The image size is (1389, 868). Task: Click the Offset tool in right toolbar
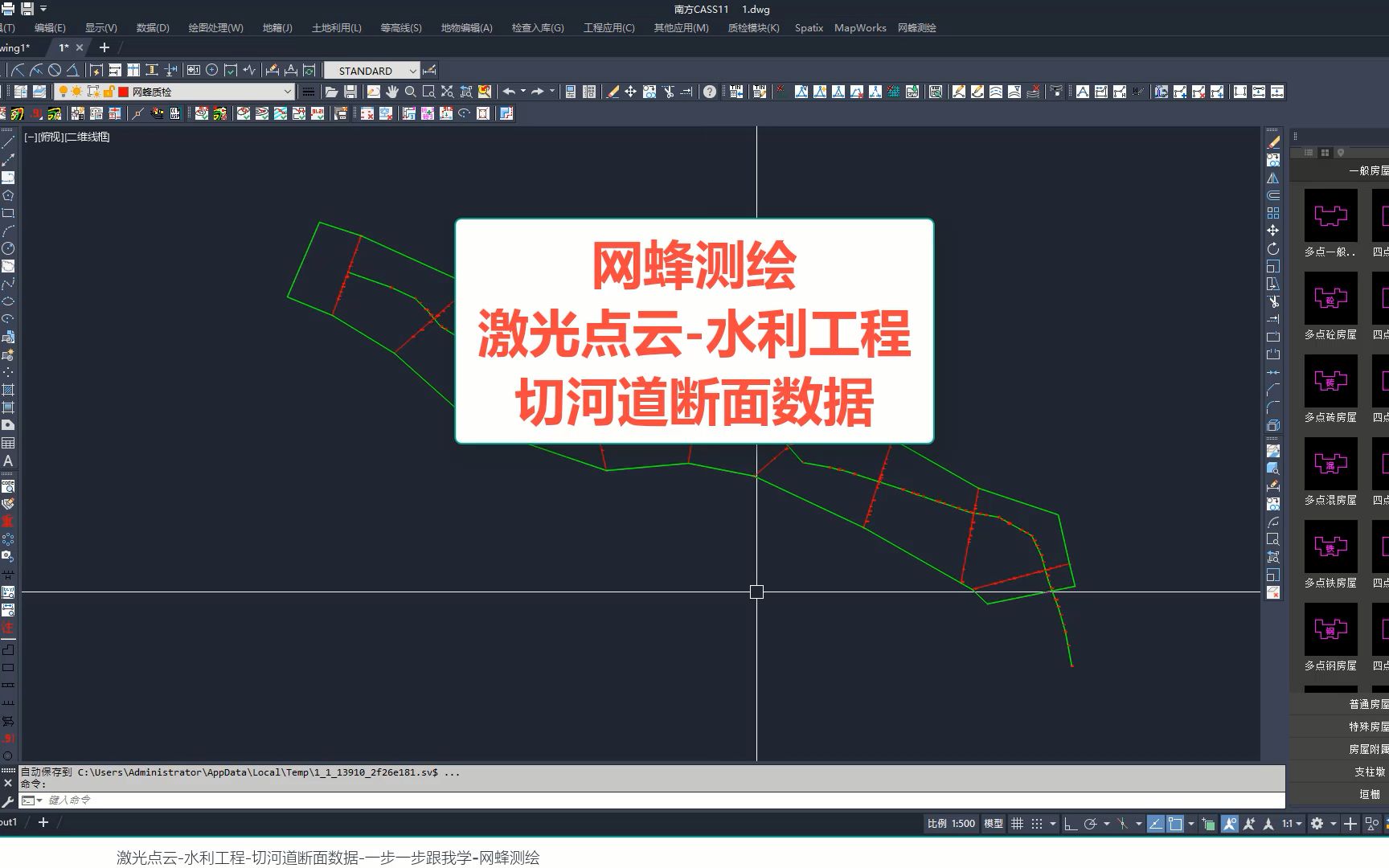pyautogui.click(x=1273, y=195)
